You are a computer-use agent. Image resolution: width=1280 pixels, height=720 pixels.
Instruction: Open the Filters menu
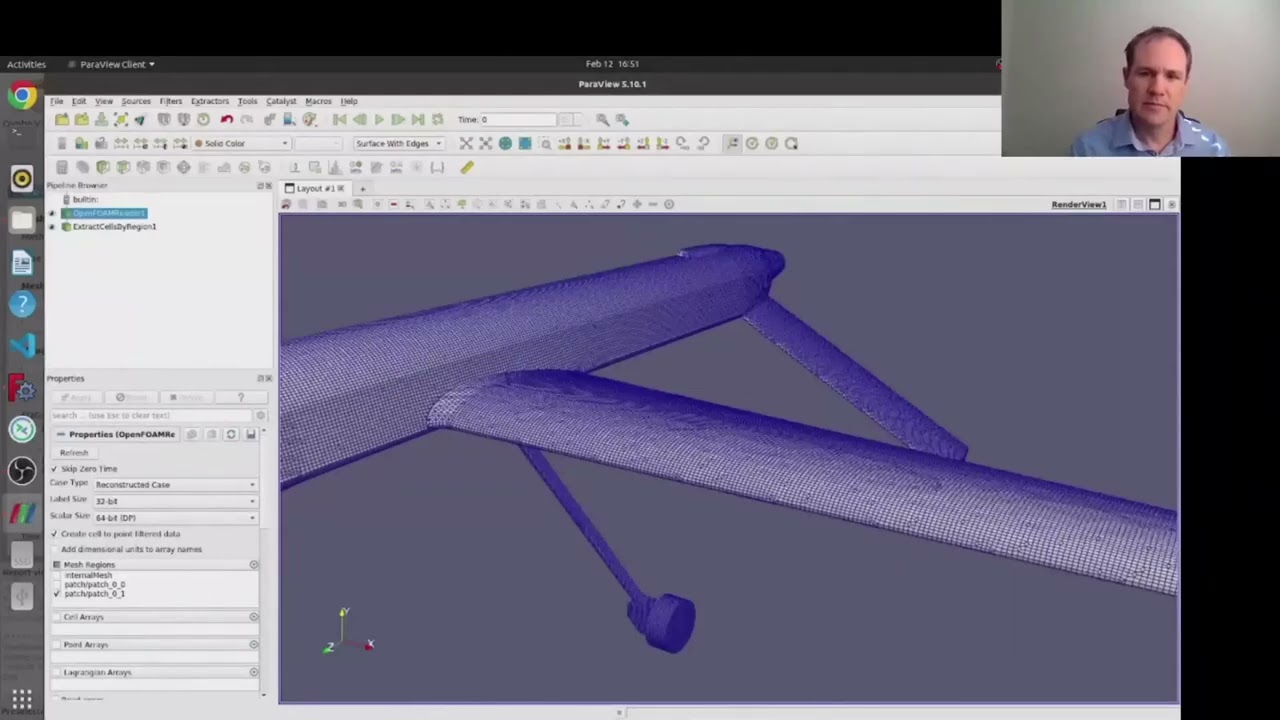coord(171,101)
